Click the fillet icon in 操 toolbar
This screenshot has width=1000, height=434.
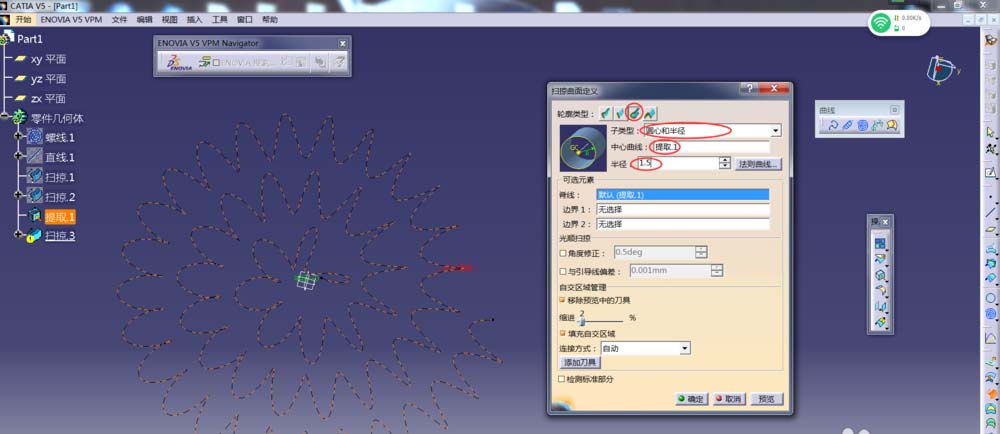[x=880, y=291]
